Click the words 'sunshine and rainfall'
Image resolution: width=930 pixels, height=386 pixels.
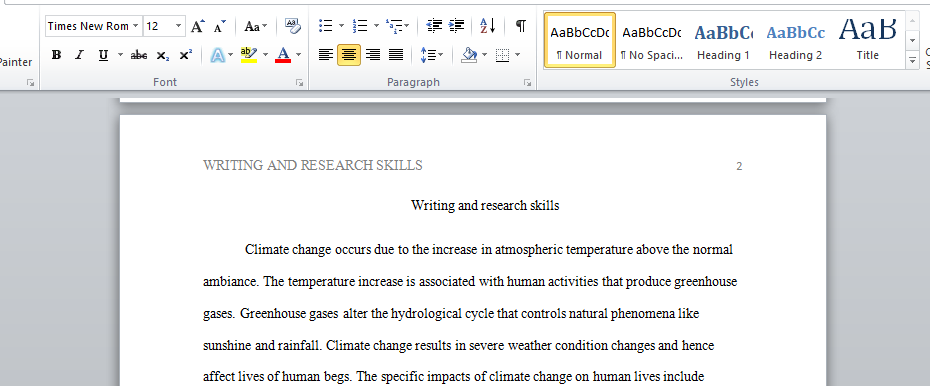[x=262, y=346]
